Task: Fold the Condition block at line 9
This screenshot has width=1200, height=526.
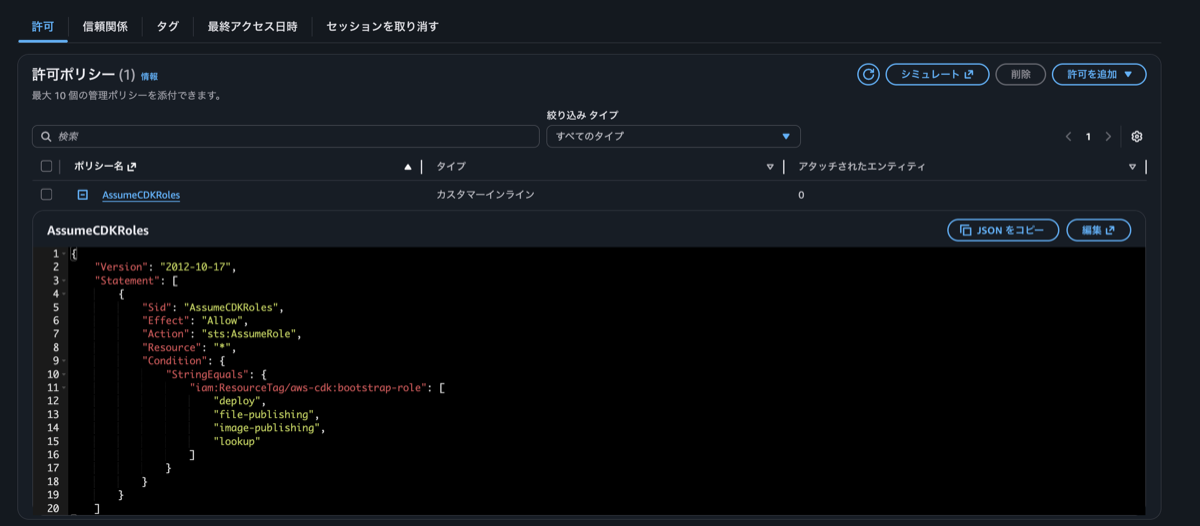Action: pos(63,360)
